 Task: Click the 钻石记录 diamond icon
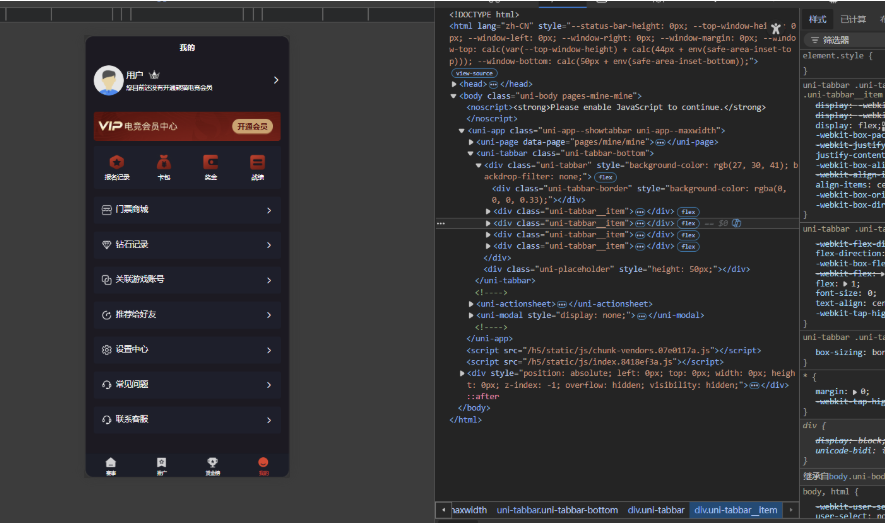pyautogui.click(x=107, y=245)
